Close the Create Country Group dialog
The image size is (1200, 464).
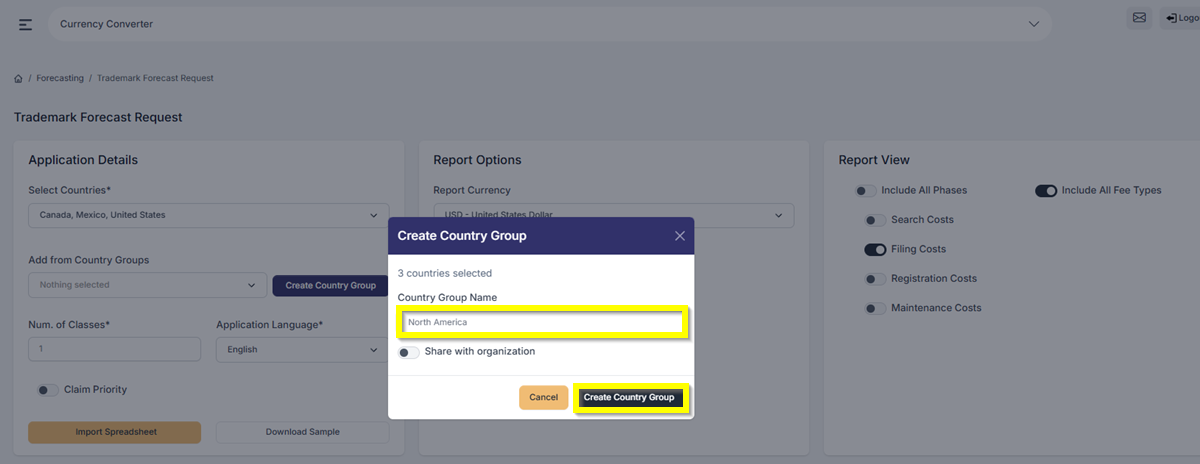point(679,236)
